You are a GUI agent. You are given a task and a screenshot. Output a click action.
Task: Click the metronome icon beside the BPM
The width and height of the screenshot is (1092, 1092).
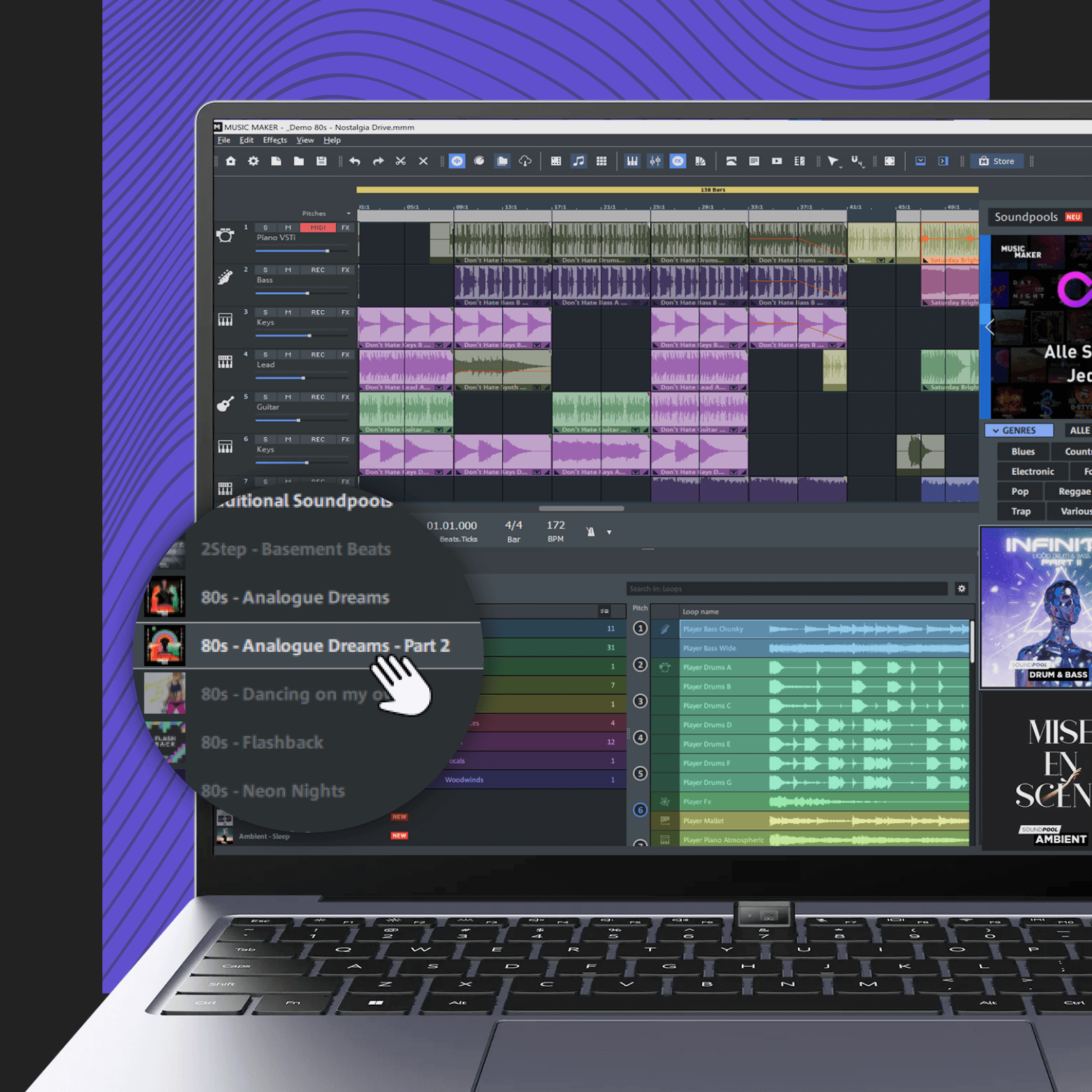pyautogui.click(x=590, y=532)
